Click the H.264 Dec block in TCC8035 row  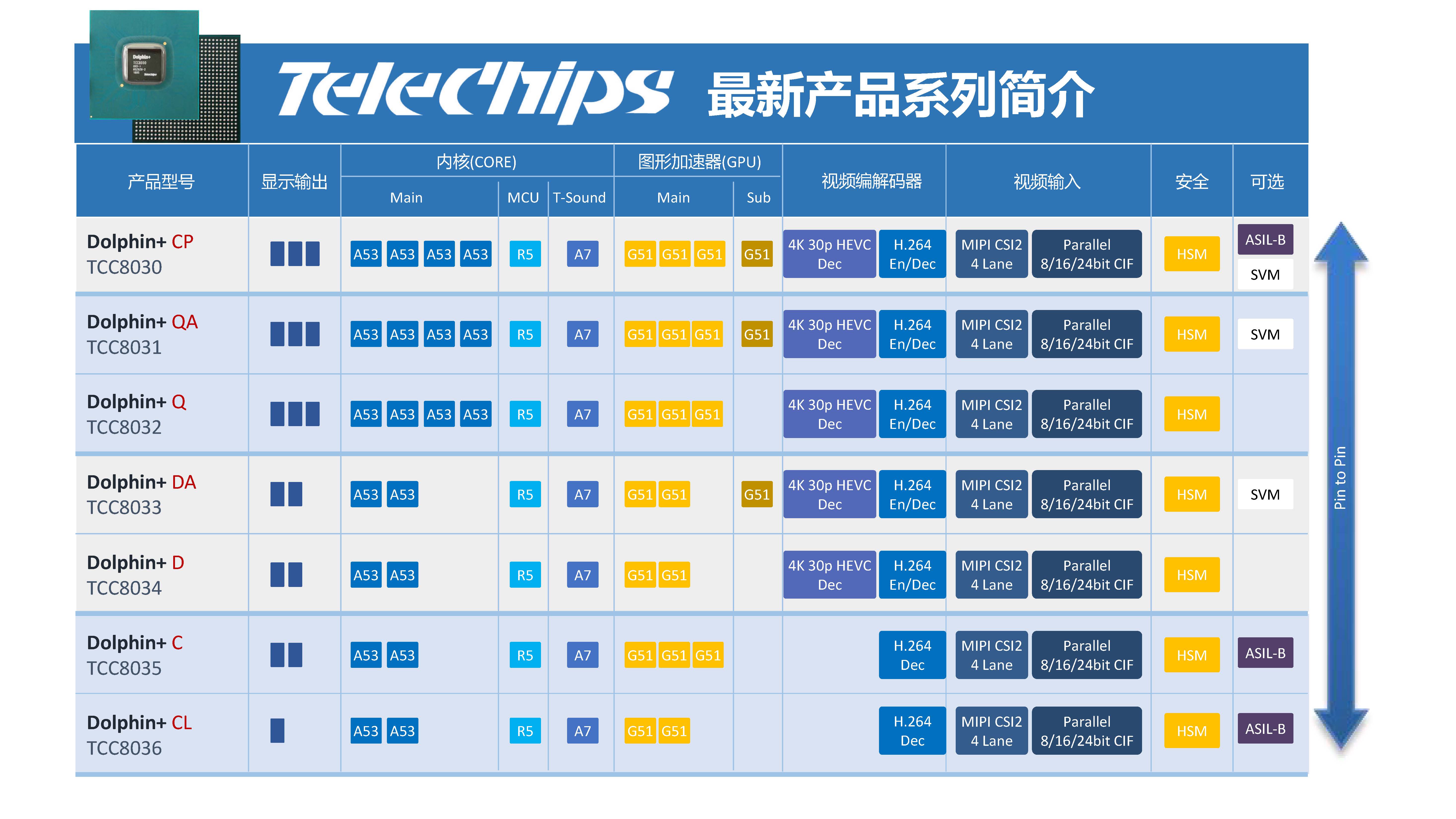[x=912, y=655]
